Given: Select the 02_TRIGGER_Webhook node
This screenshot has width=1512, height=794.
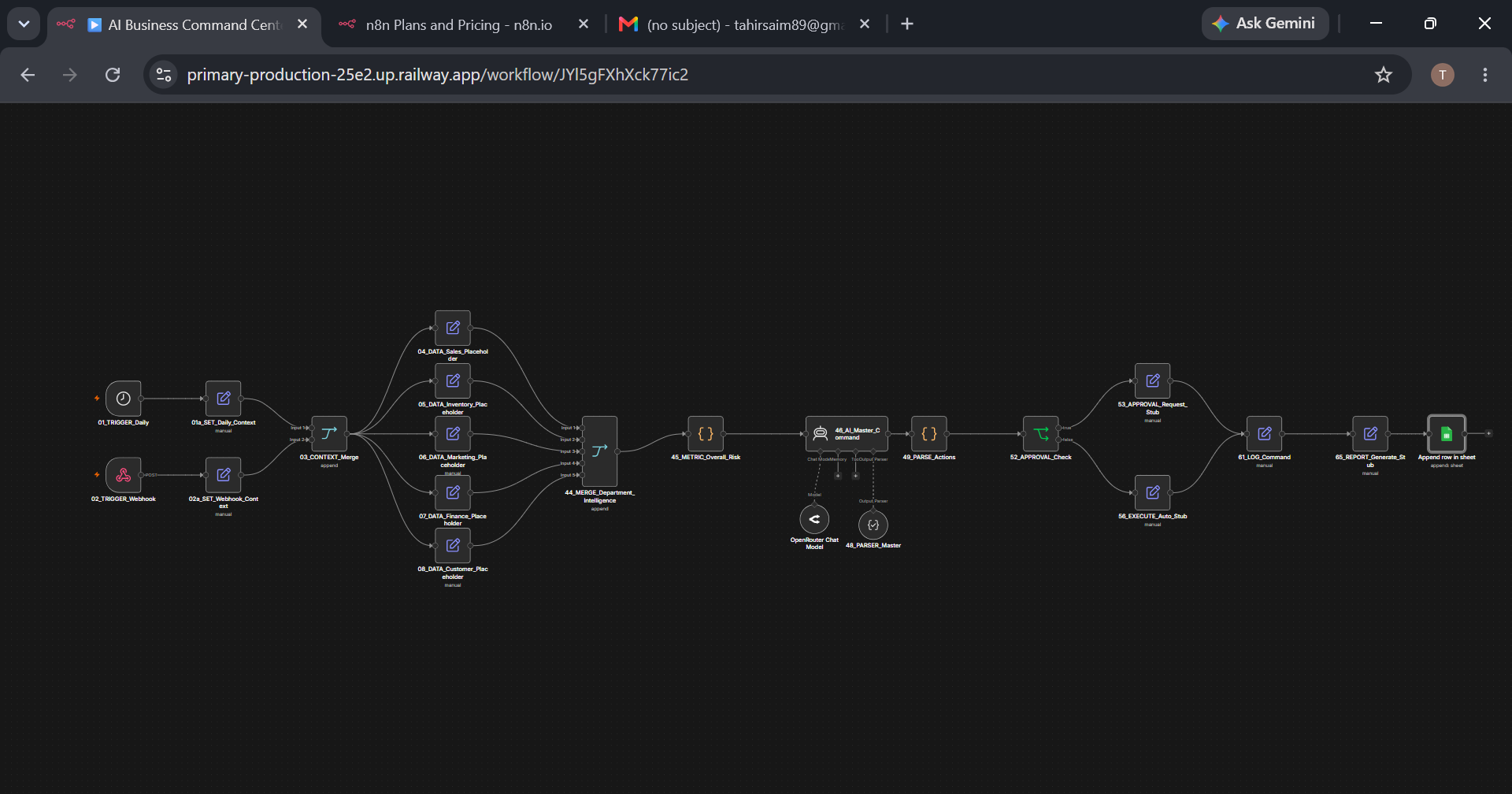Looking at the screenshot, I should pyautogui.click(x=124, y=475).
